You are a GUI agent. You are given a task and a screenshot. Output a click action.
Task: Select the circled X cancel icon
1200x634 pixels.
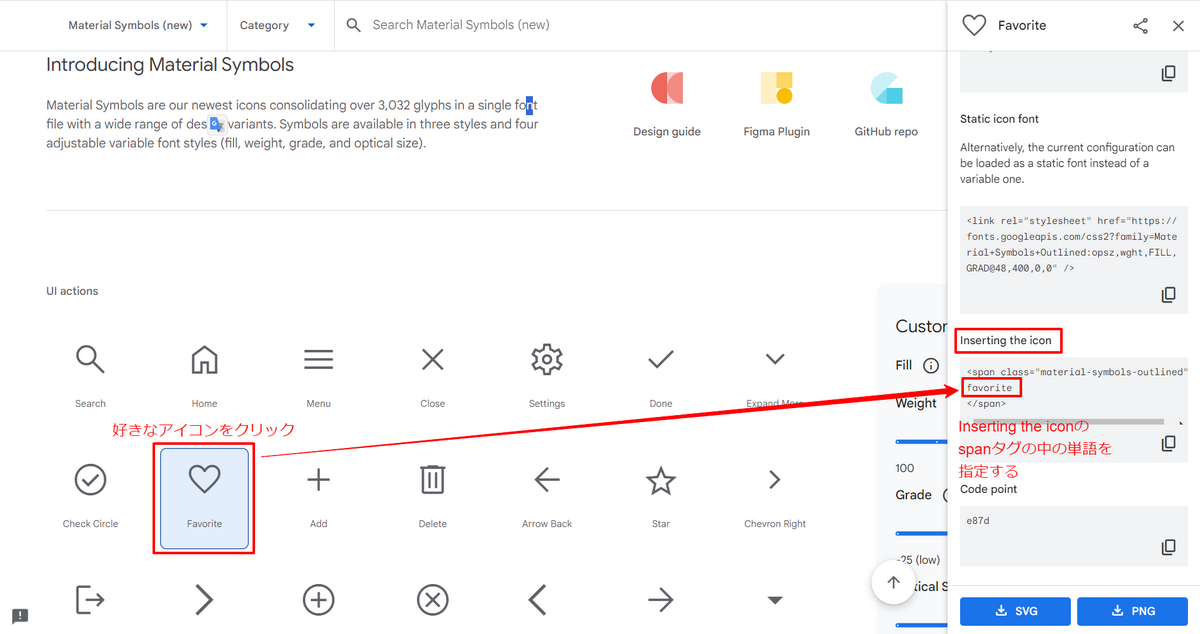[432, 600]
